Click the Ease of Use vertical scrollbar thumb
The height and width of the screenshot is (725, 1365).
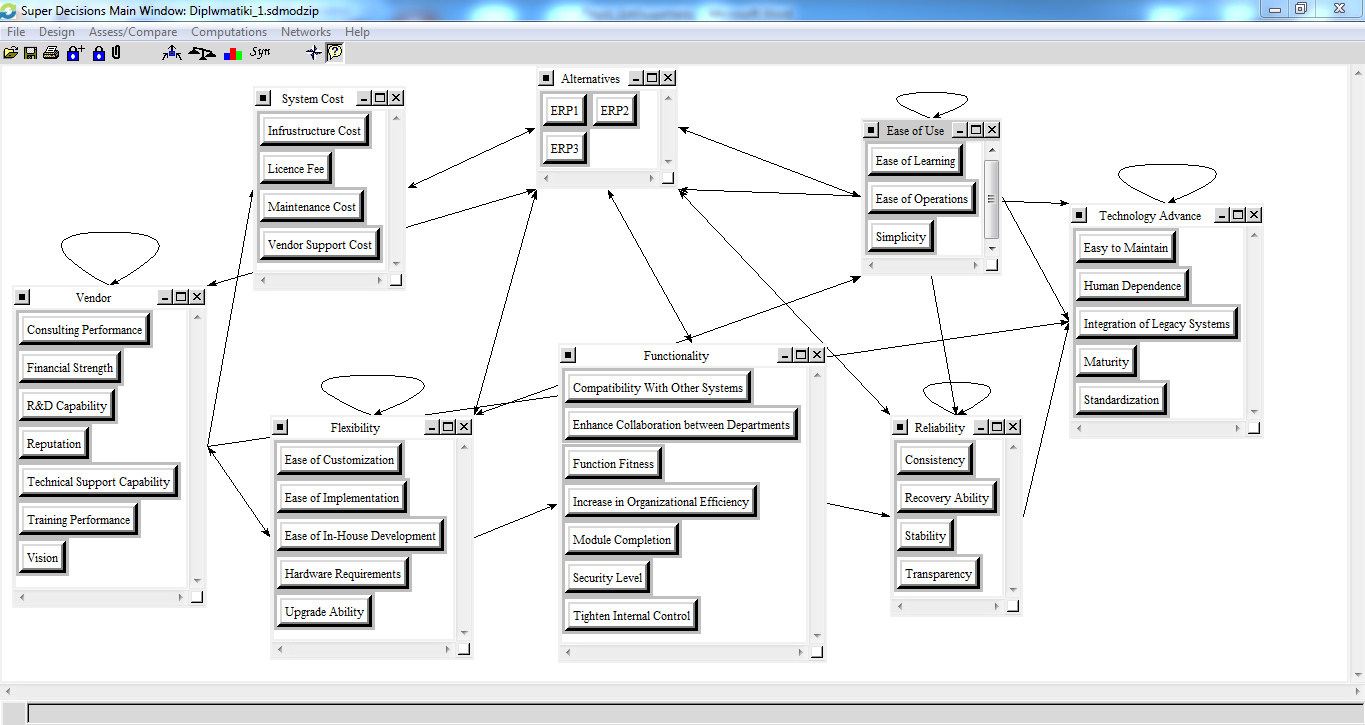pyautogui.click(x=992, y=198)
